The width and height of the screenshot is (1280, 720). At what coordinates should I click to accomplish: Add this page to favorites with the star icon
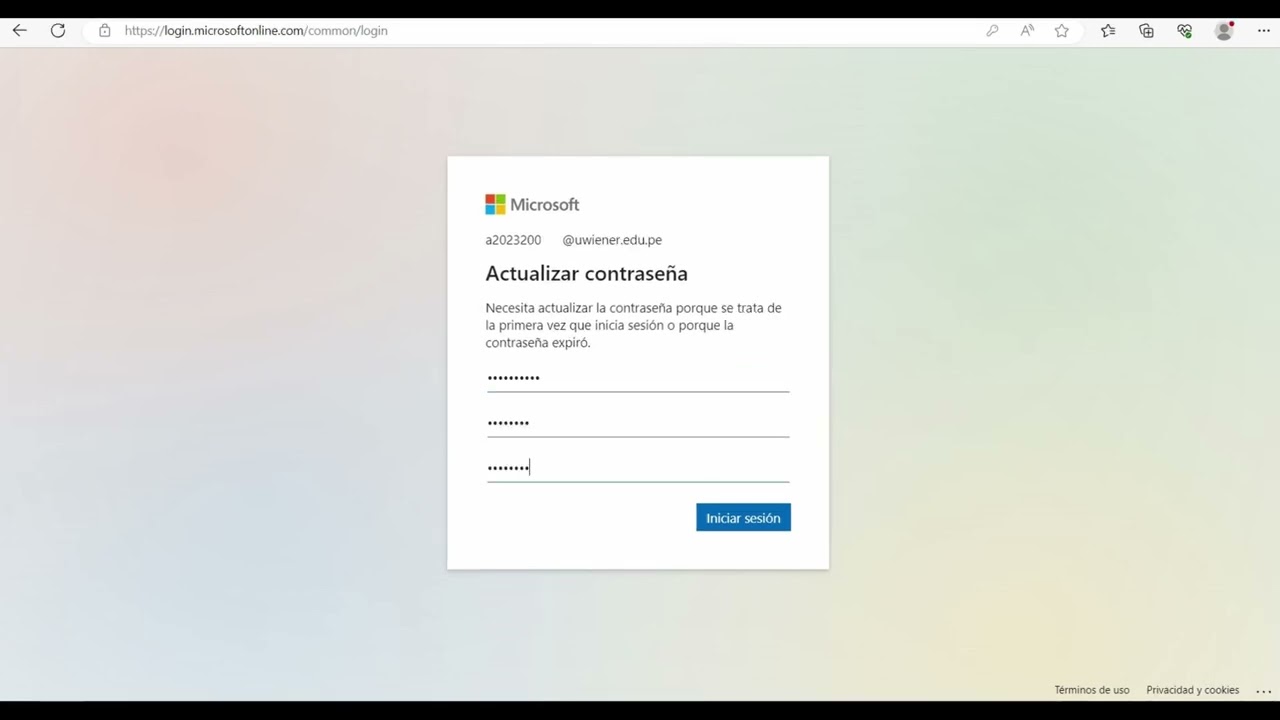(x=1062, y=31)
